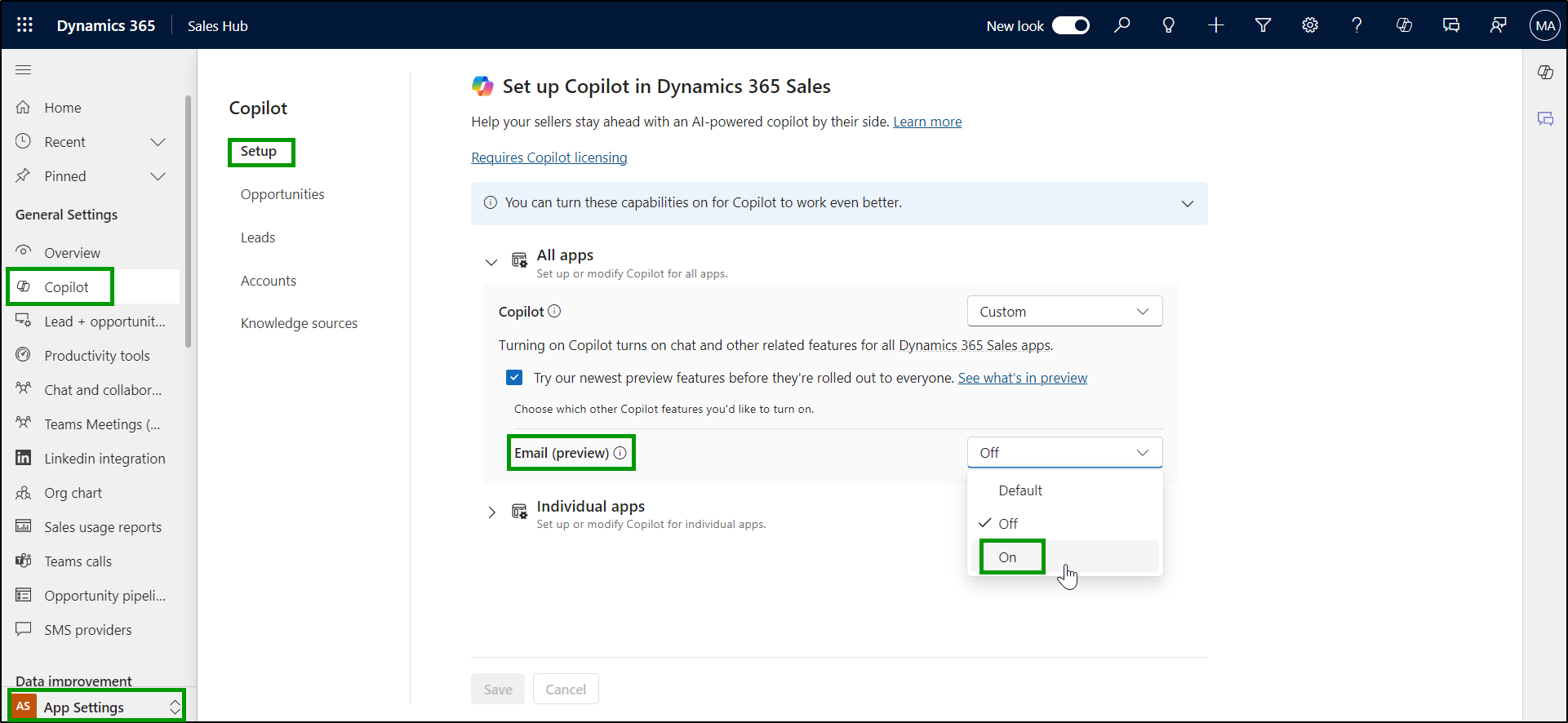
Task: Select the Accounts tab
Action: coord(269,281)
